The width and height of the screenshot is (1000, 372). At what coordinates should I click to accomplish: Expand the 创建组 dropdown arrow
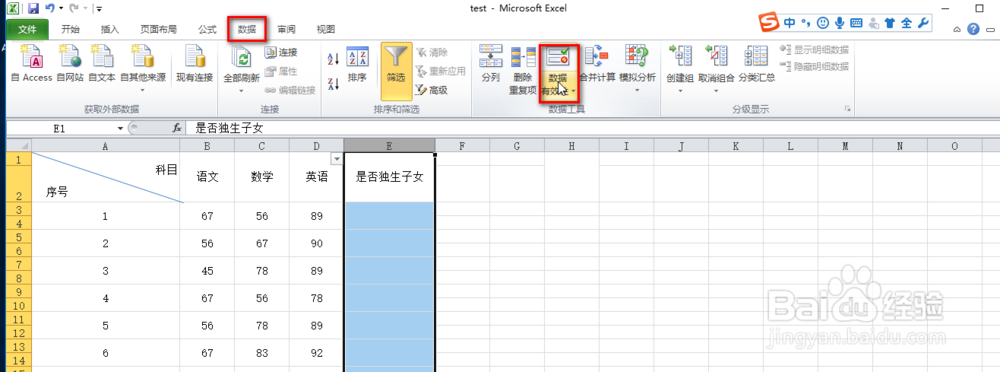click(680, 91)
